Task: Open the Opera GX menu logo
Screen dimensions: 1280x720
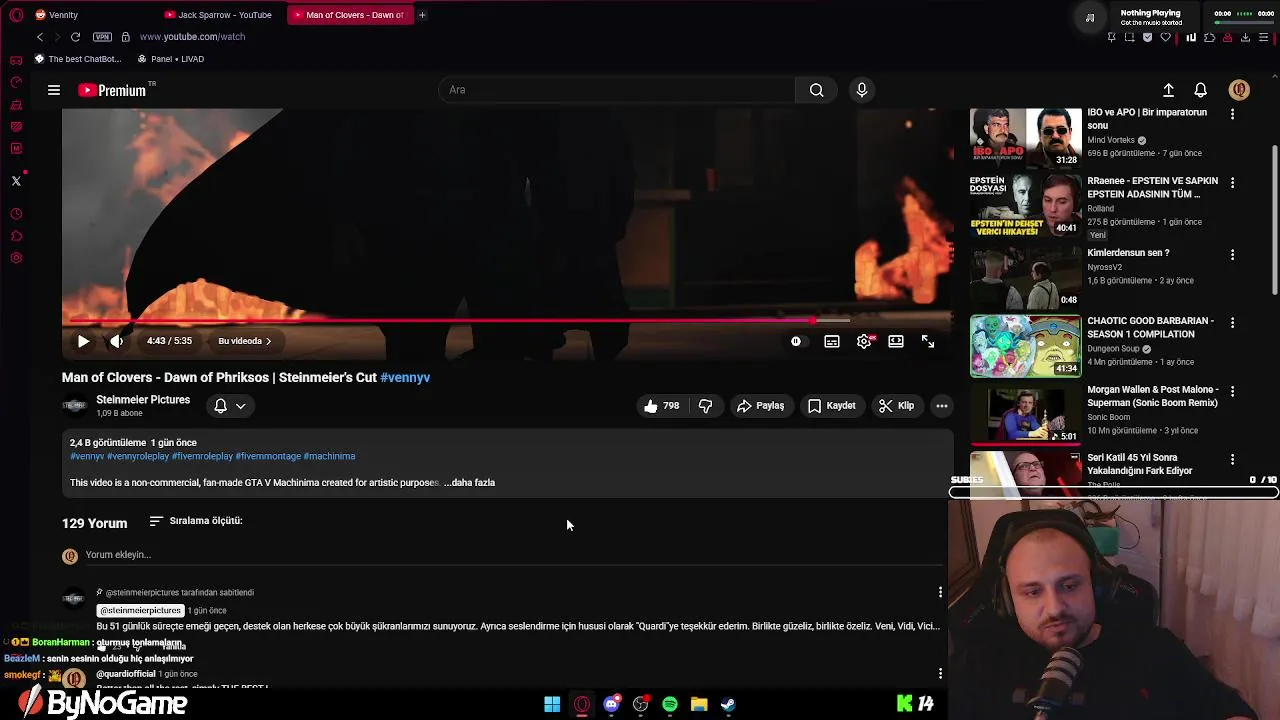Action: coord(16,15)
